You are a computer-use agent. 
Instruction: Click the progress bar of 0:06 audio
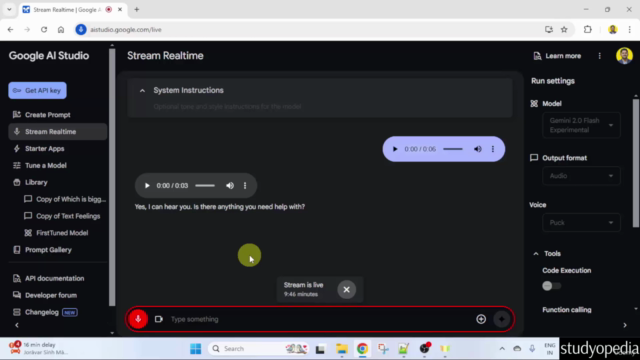[x=453, y=149]
